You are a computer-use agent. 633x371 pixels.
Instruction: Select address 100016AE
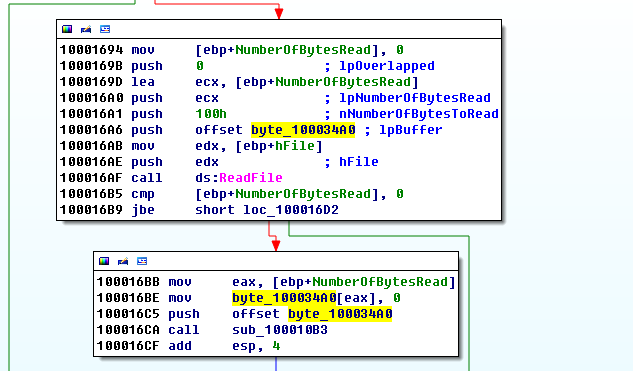91,162
